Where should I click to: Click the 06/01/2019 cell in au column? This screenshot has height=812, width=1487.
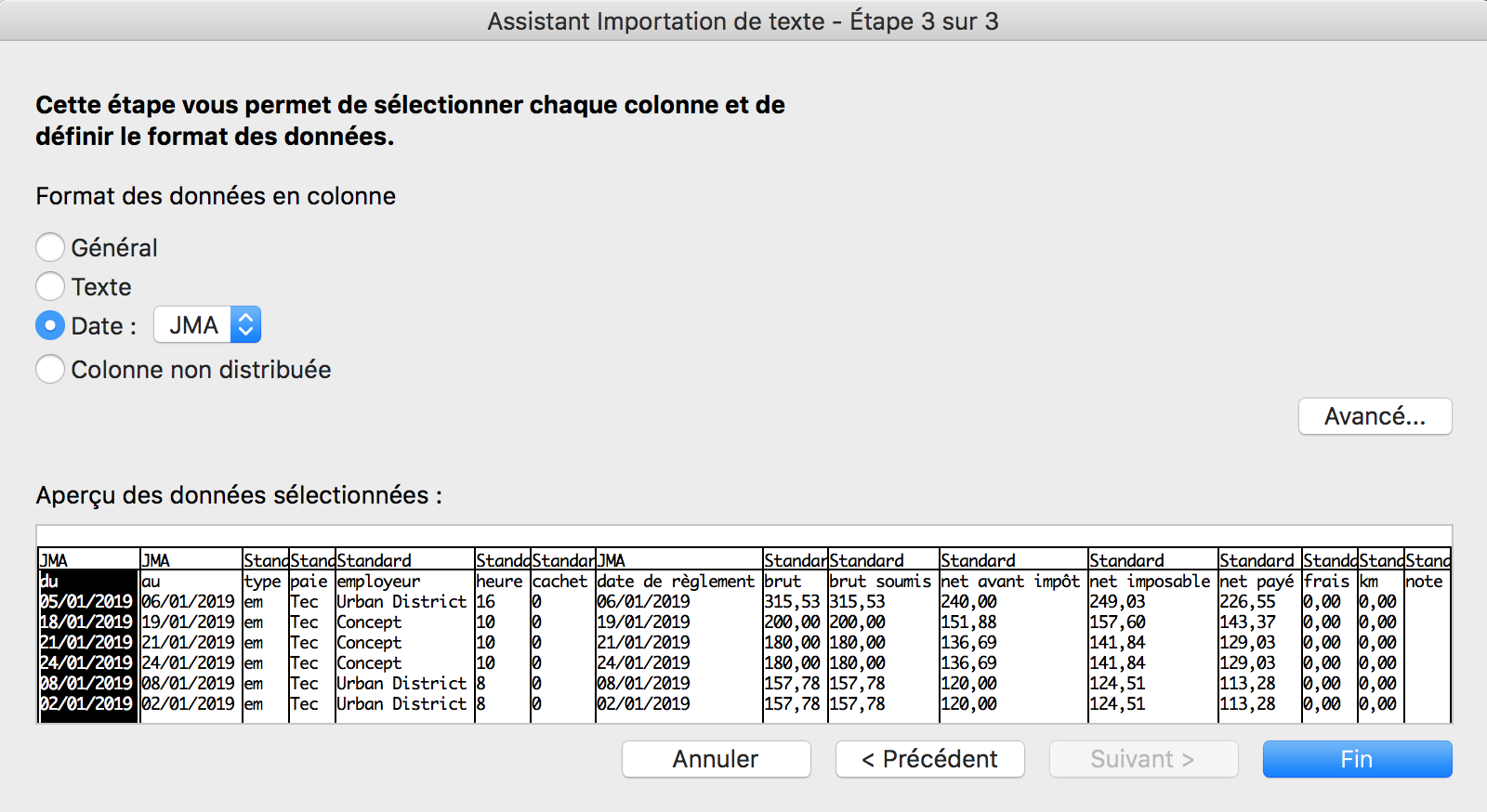(188, 601)
